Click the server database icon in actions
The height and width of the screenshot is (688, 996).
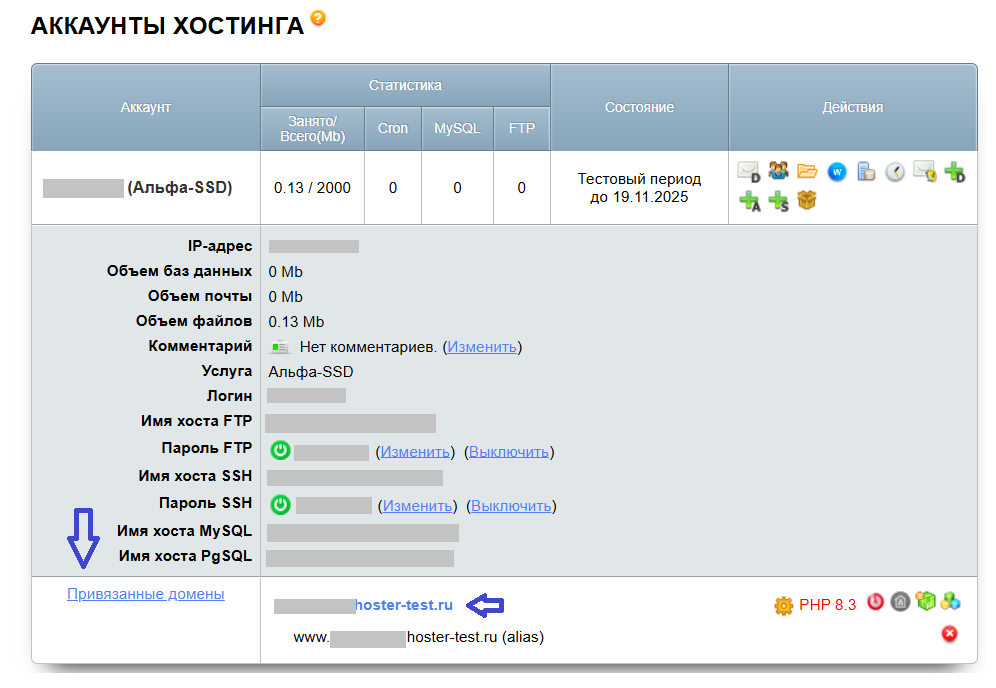(x=866, y=172)
